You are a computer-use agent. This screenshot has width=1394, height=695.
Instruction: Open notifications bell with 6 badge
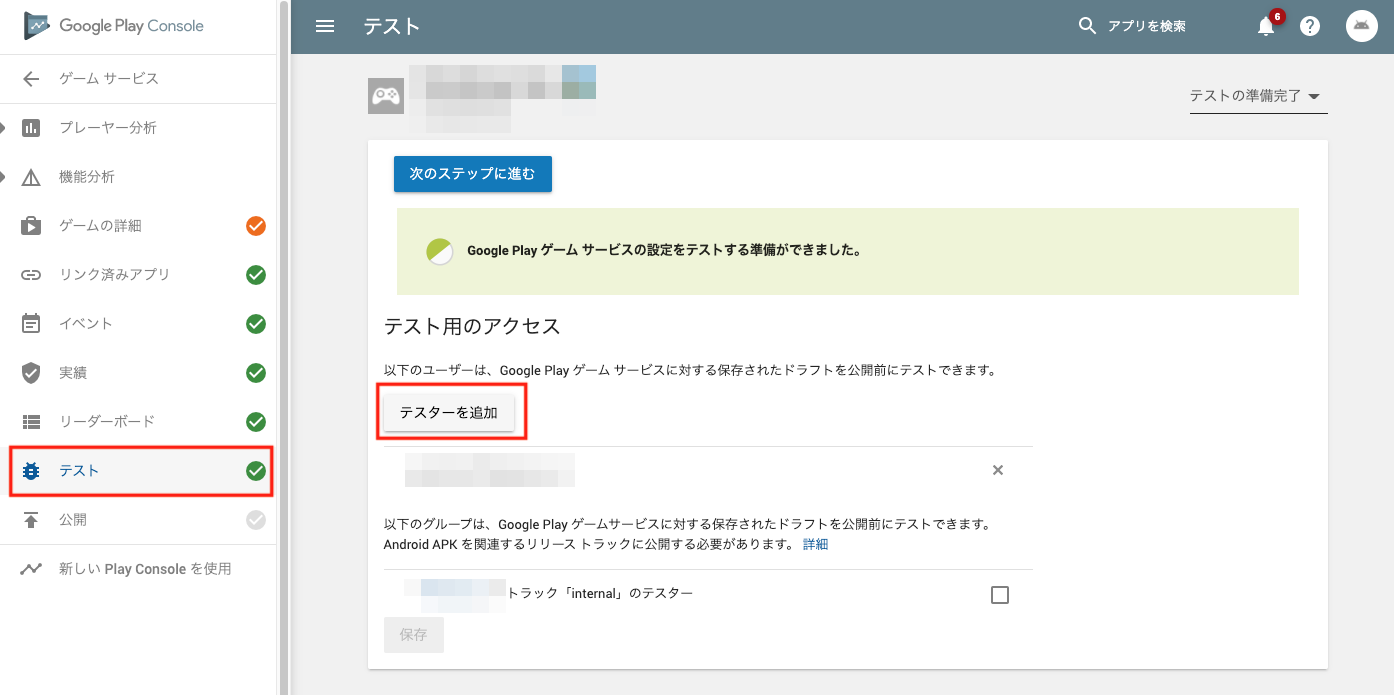(1268, 25)
